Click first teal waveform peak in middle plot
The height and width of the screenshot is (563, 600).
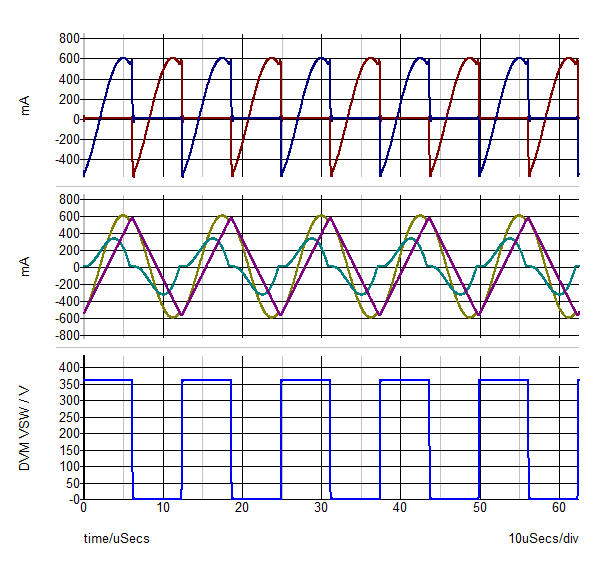[115, 238]
